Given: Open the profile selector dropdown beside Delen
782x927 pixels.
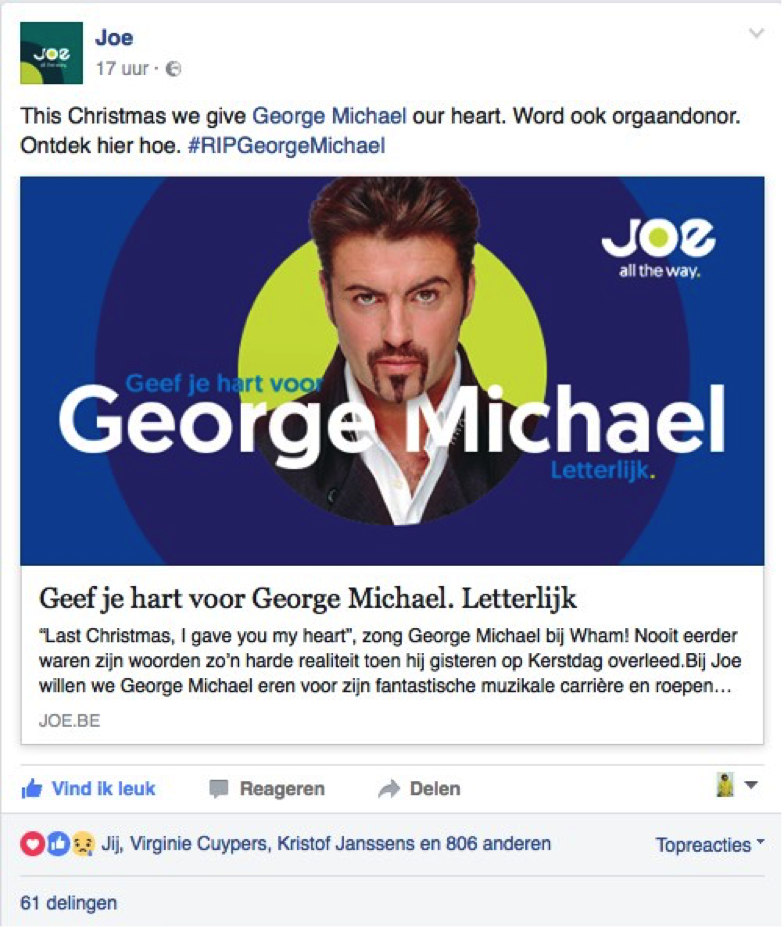Looking at the screenshot, I should click(737, 786).
